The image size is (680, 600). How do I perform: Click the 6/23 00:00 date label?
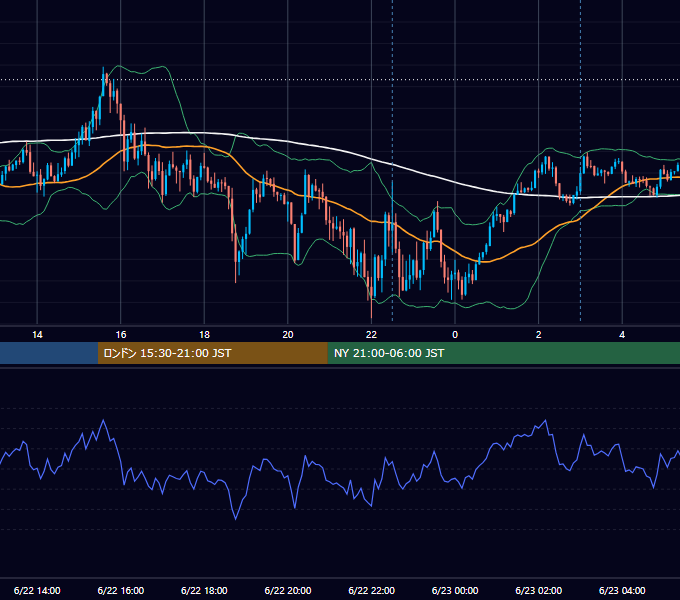pyautogui.click(x=455, y=590)
